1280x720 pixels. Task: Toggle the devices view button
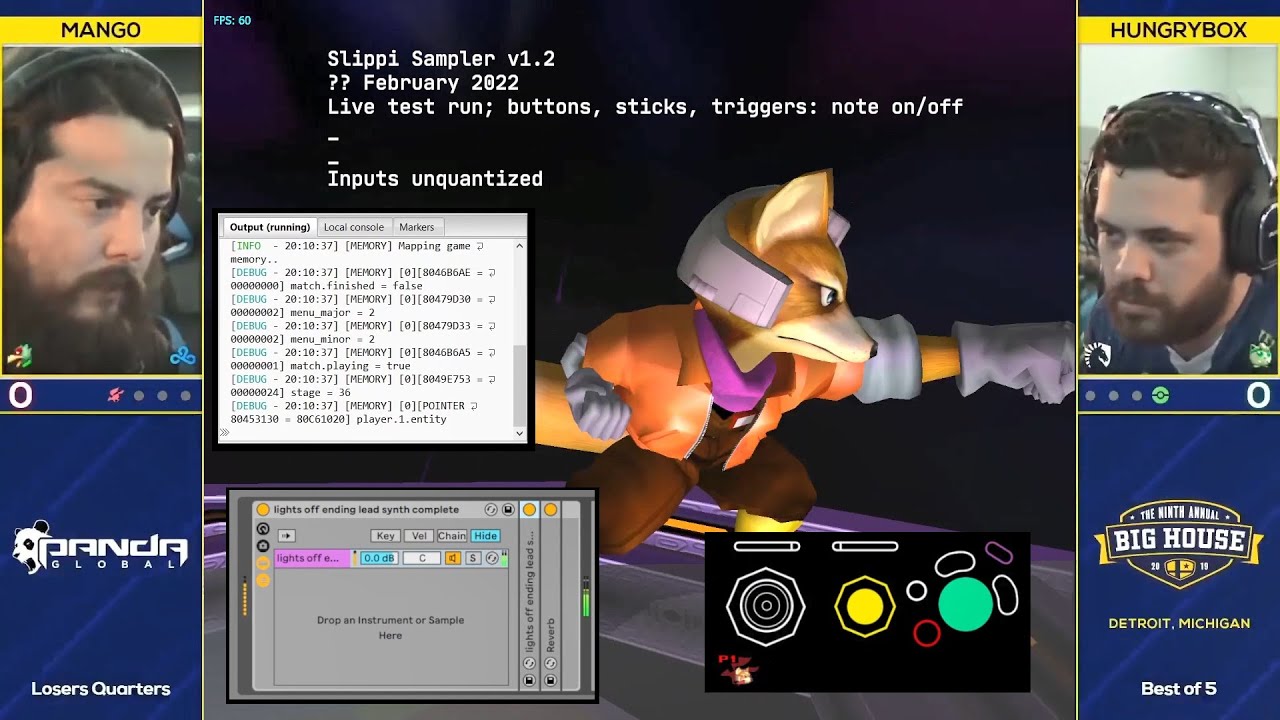click(263, 580)
